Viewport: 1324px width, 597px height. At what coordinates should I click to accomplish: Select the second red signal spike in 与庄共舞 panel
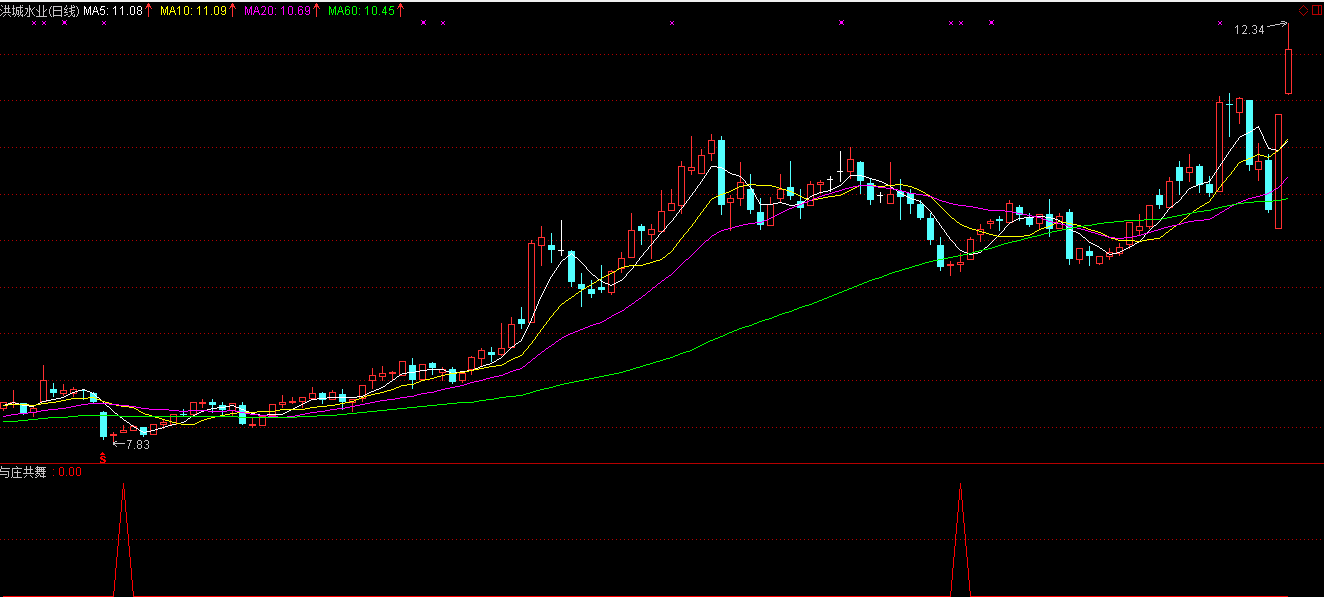point(961,540)
